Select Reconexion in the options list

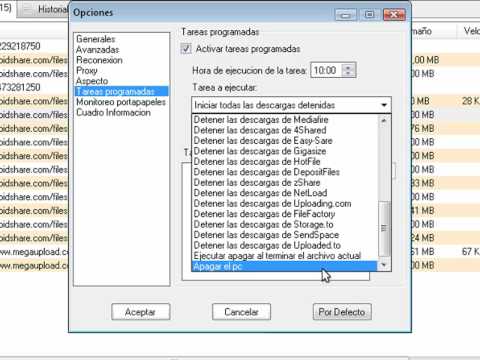click(99, 60)
